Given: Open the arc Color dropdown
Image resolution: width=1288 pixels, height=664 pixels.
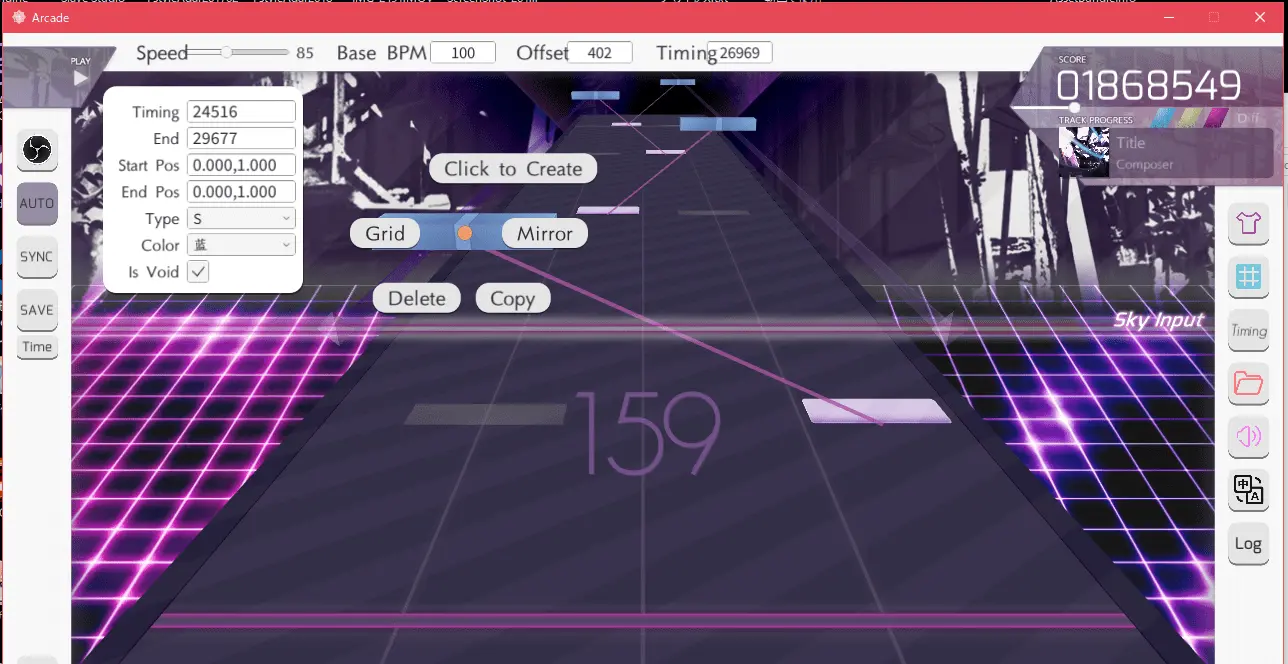Looking at the screenshot, I should [x=241, y=245].
